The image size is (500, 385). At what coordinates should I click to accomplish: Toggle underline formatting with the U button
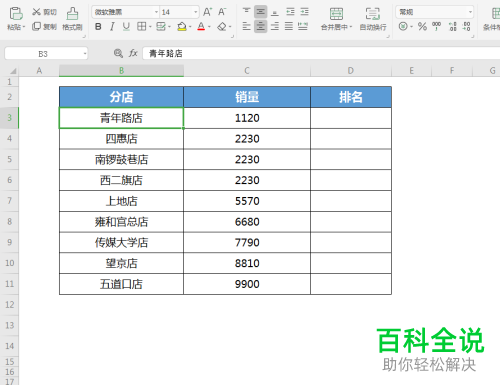point(126,26)
